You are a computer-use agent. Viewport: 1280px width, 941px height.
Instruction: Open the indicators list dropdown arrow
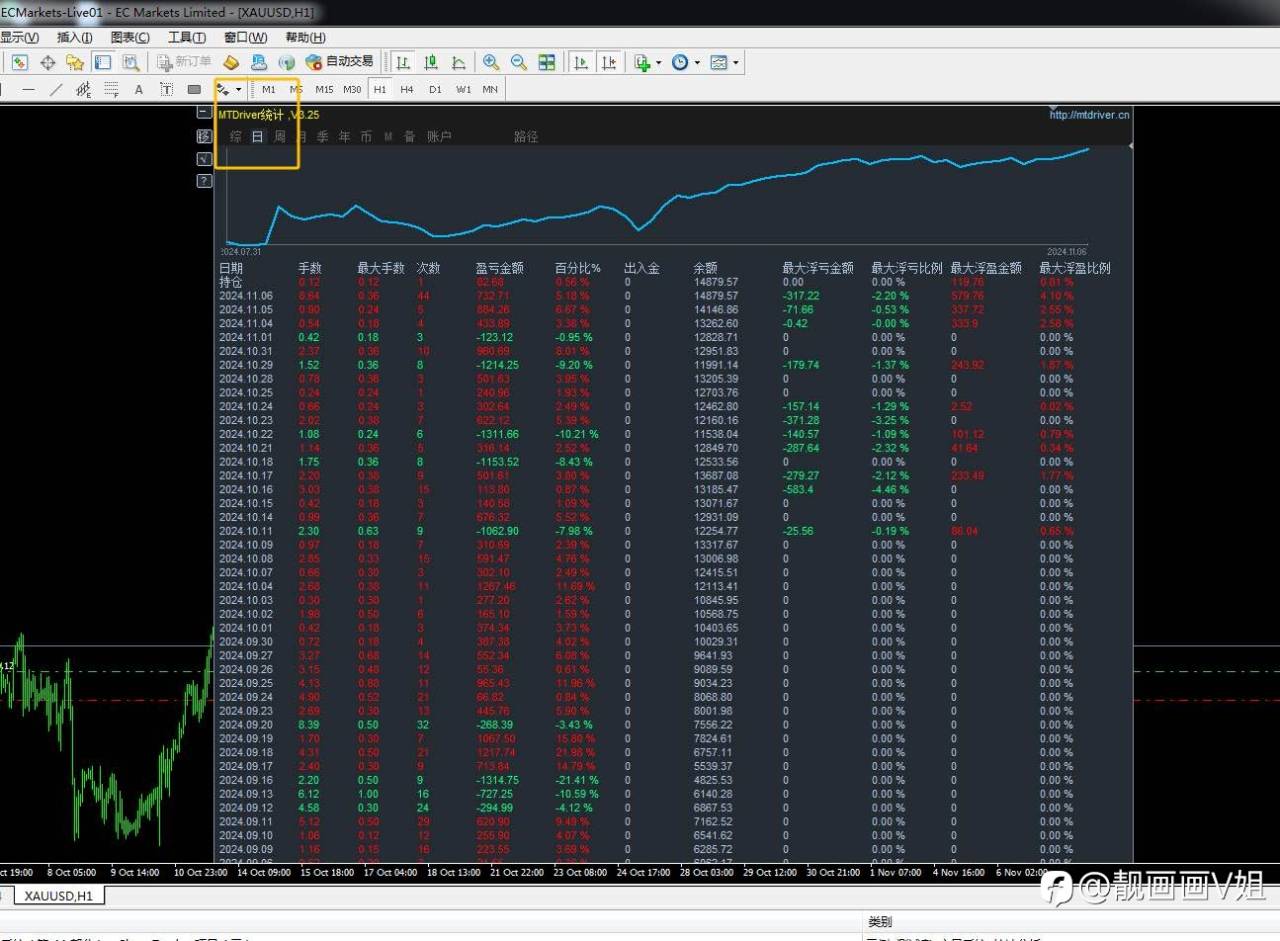(658, 63)
